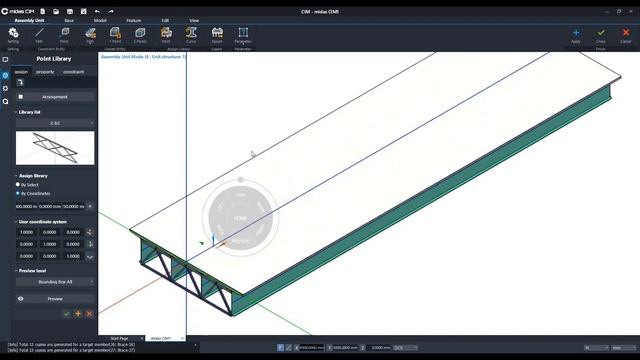Click the X coordinate field in status bar
This screenshot has height=360, width=640.
[x=312, y=348]
